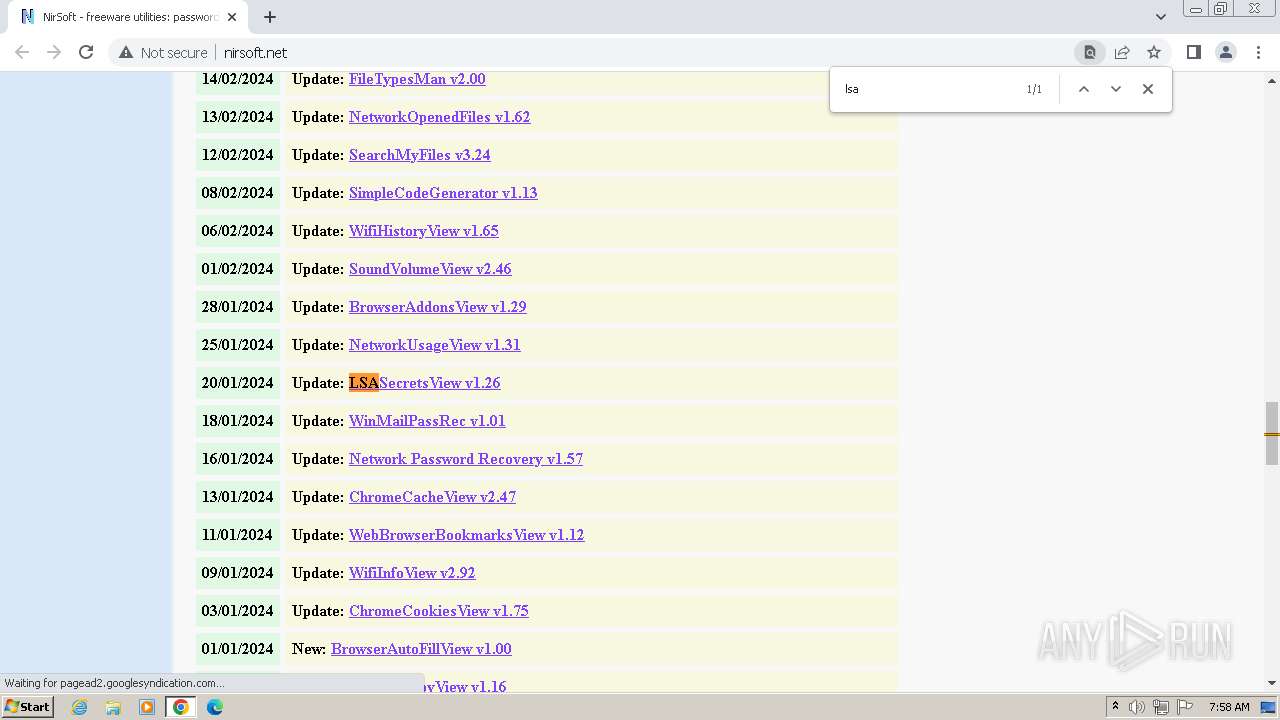Open a new tab with the plus button

tap(270, 17)
